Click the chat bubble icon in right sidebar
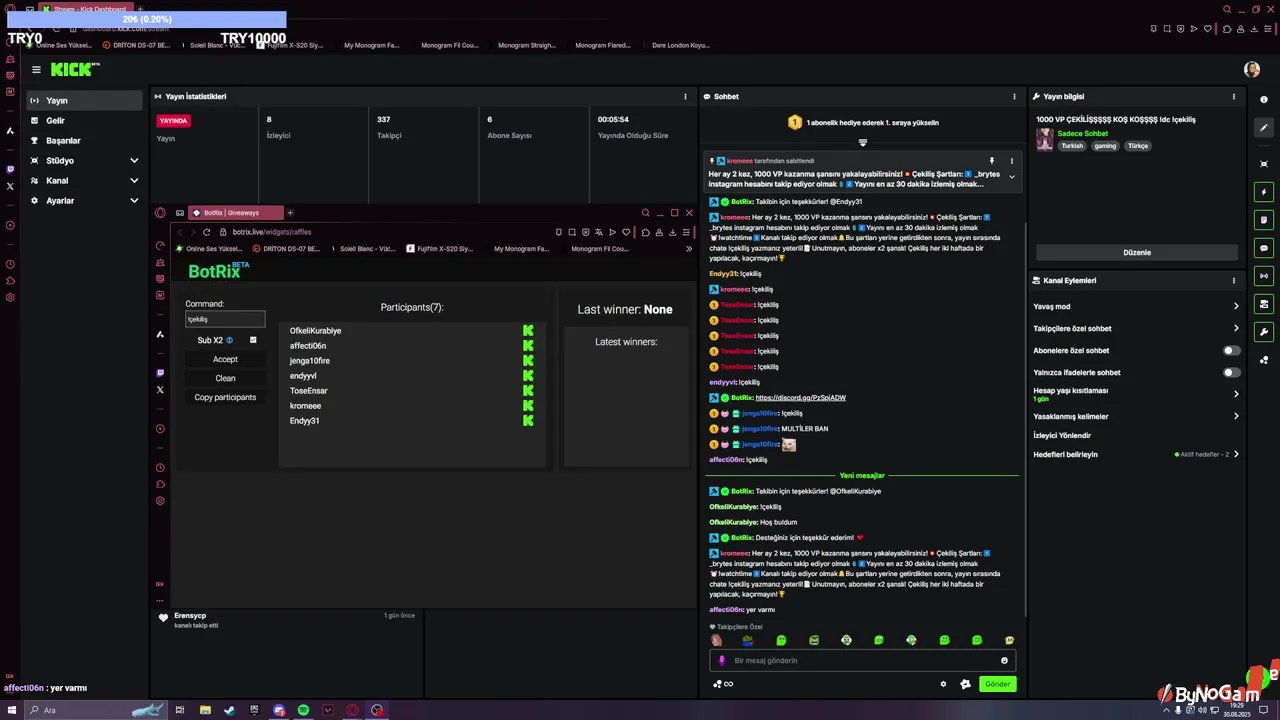The width and height of the screenshot is (1280, 720). click(1264, 248)
